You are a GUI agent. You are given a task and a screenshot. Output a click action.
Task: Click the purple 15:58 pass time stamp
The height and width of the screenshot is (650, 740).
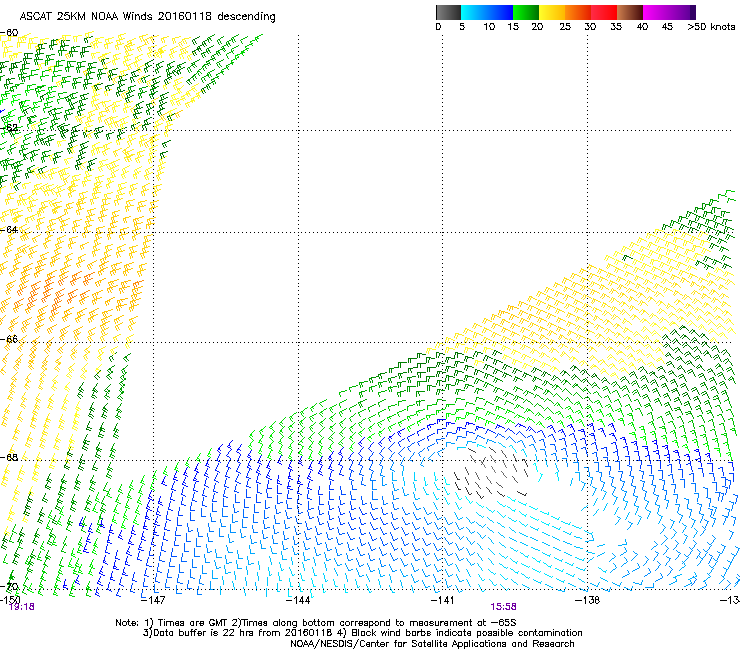click(x=504, y=607)
